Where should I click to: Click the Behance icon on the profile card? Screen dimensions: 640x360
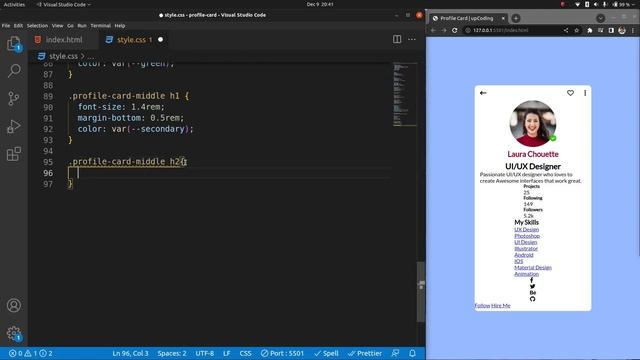click(532, 293)
